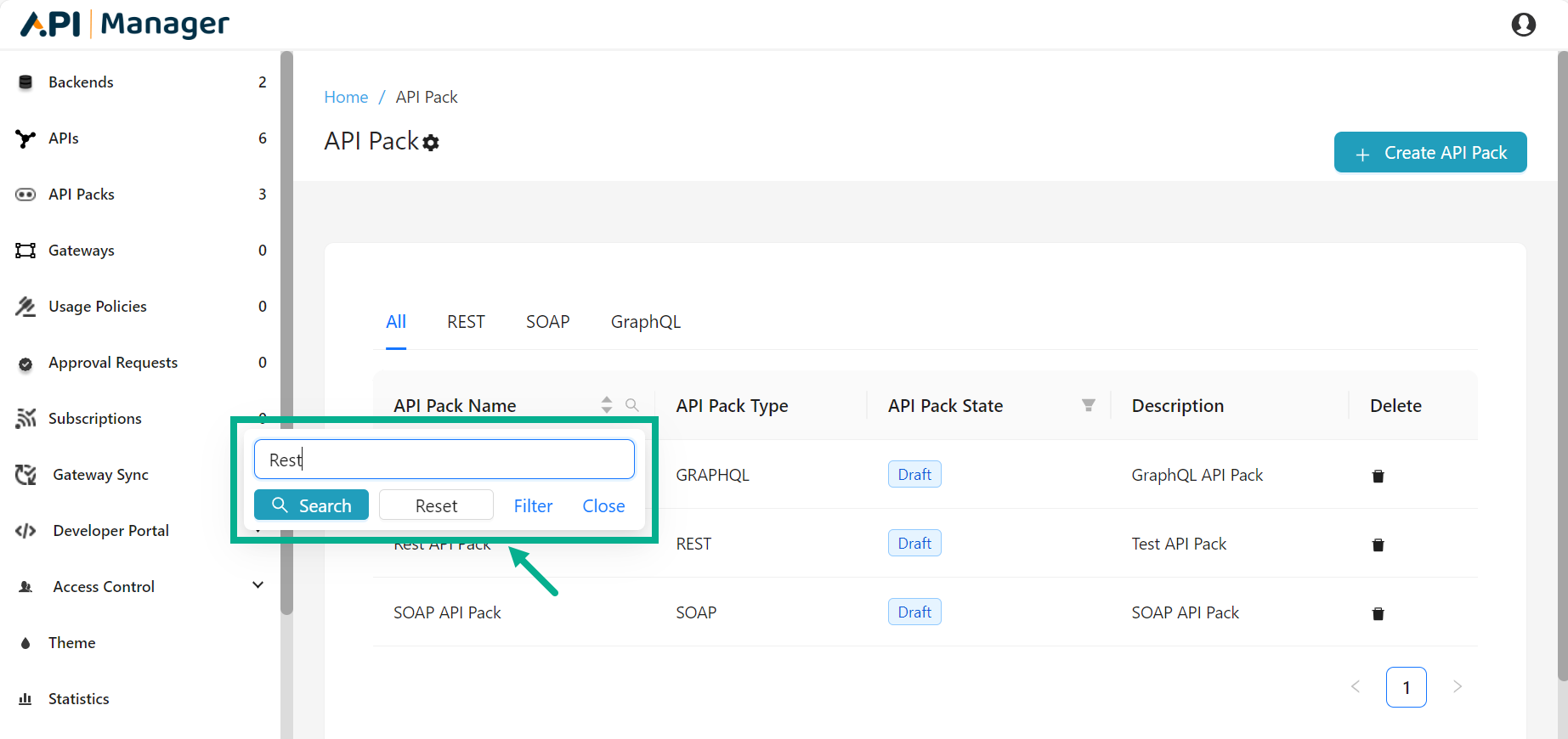This screenshot has width=1568, height=739.
Task: Open Gateways in the sidebar
Action: [82, 251]
